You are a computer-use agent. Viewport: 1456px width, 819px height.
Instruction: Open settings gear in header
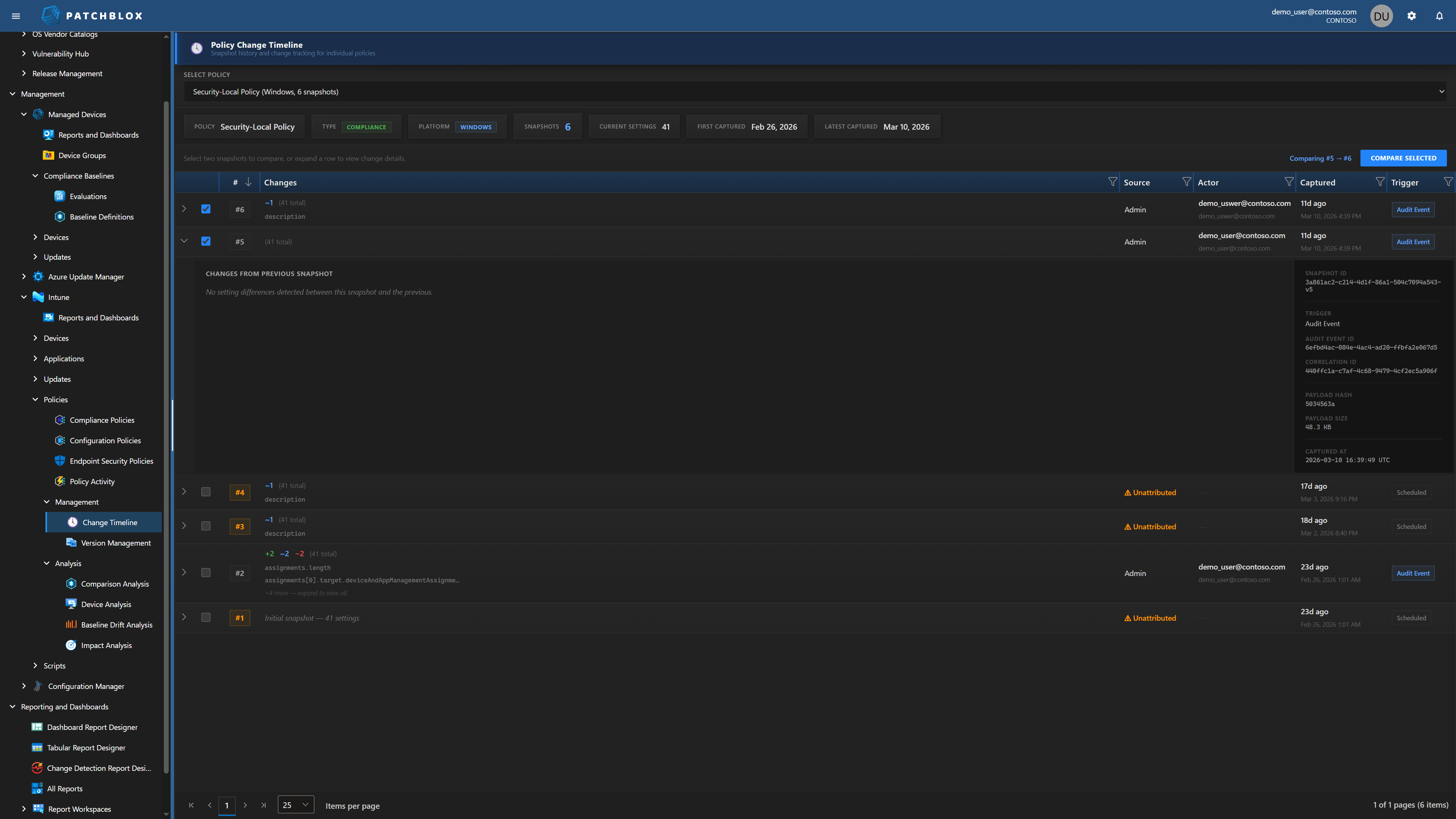tap(1411, 16)
